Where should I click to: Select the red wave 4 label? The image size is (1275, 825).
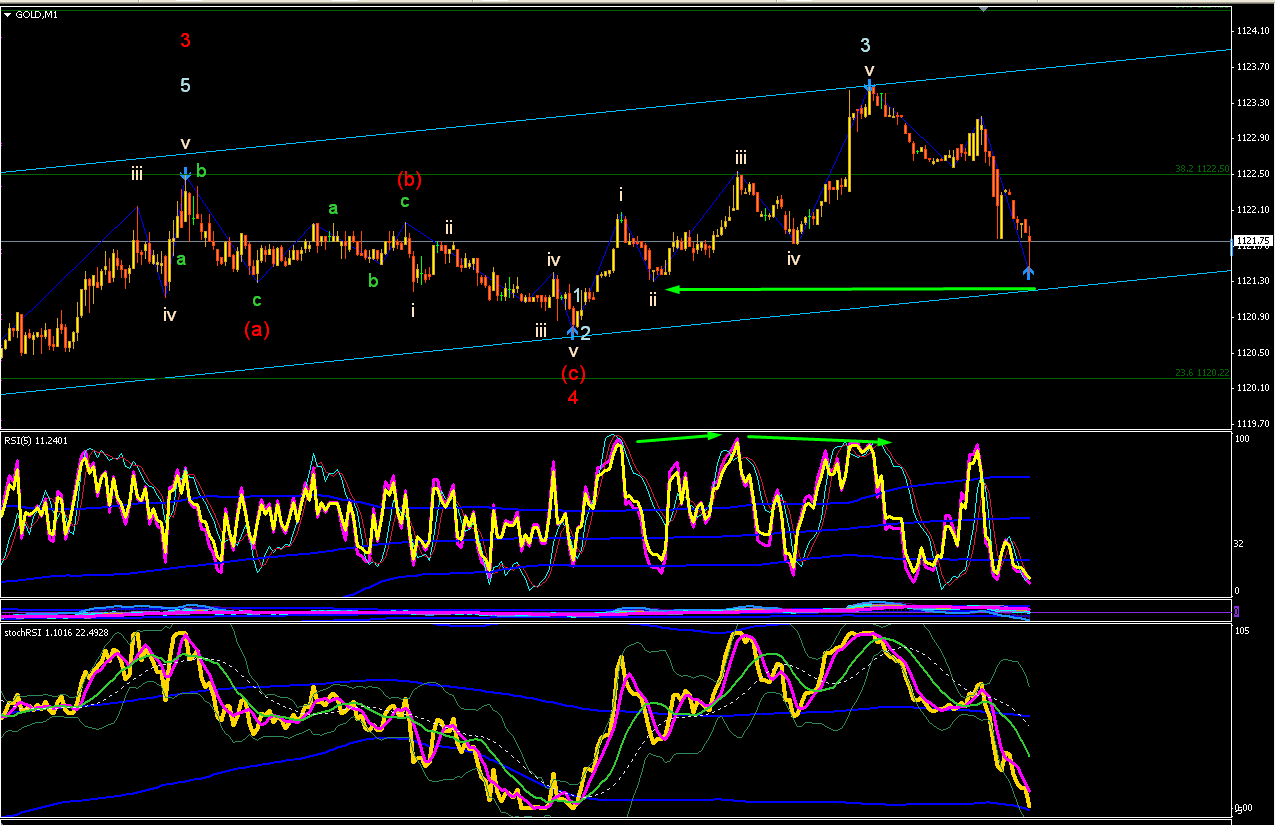573,398
